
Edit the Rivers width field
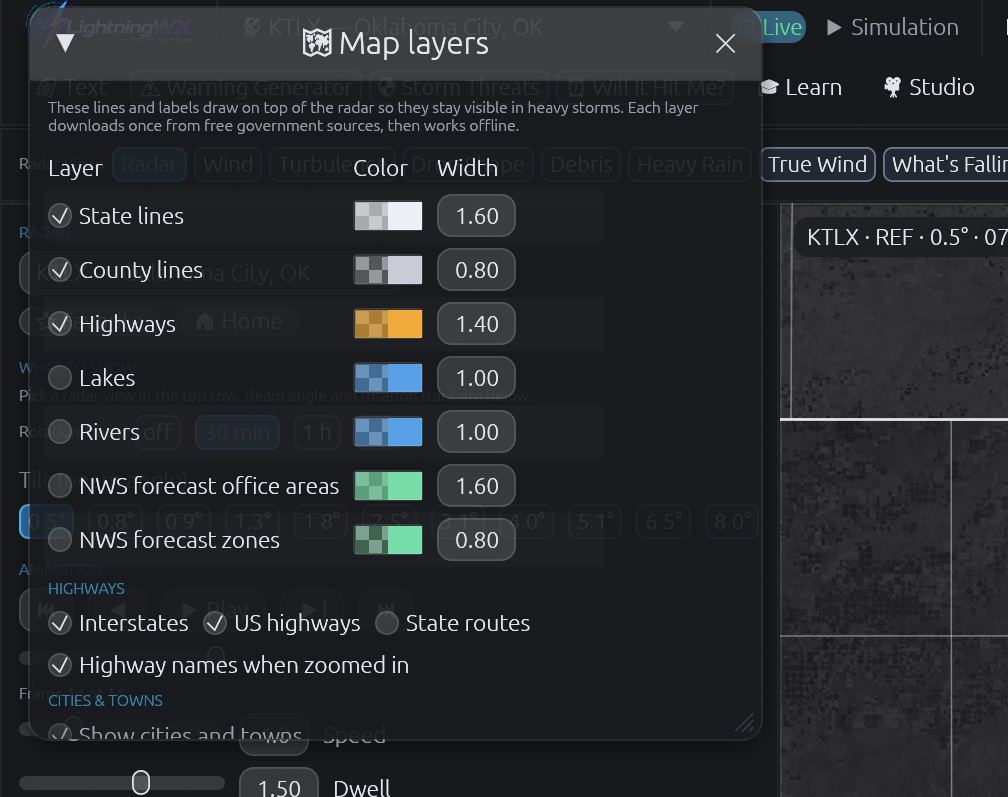pyautogui.click(x=476, y=432)
